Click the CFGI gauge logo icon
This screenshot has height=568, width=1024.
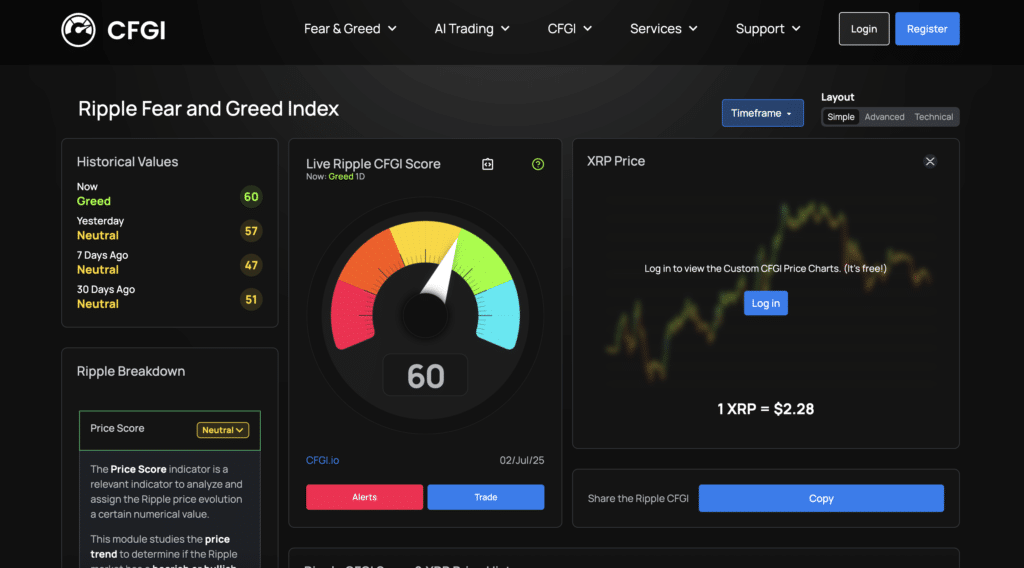pyautogui.click(x=78, y=30)
